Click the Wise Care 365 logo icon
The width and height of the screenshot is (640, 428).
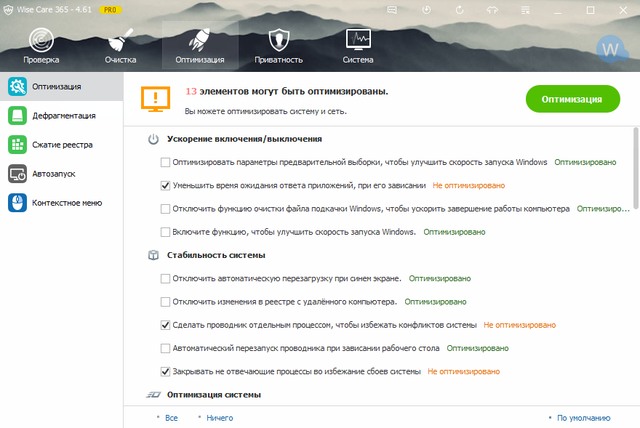click(8, 10)
